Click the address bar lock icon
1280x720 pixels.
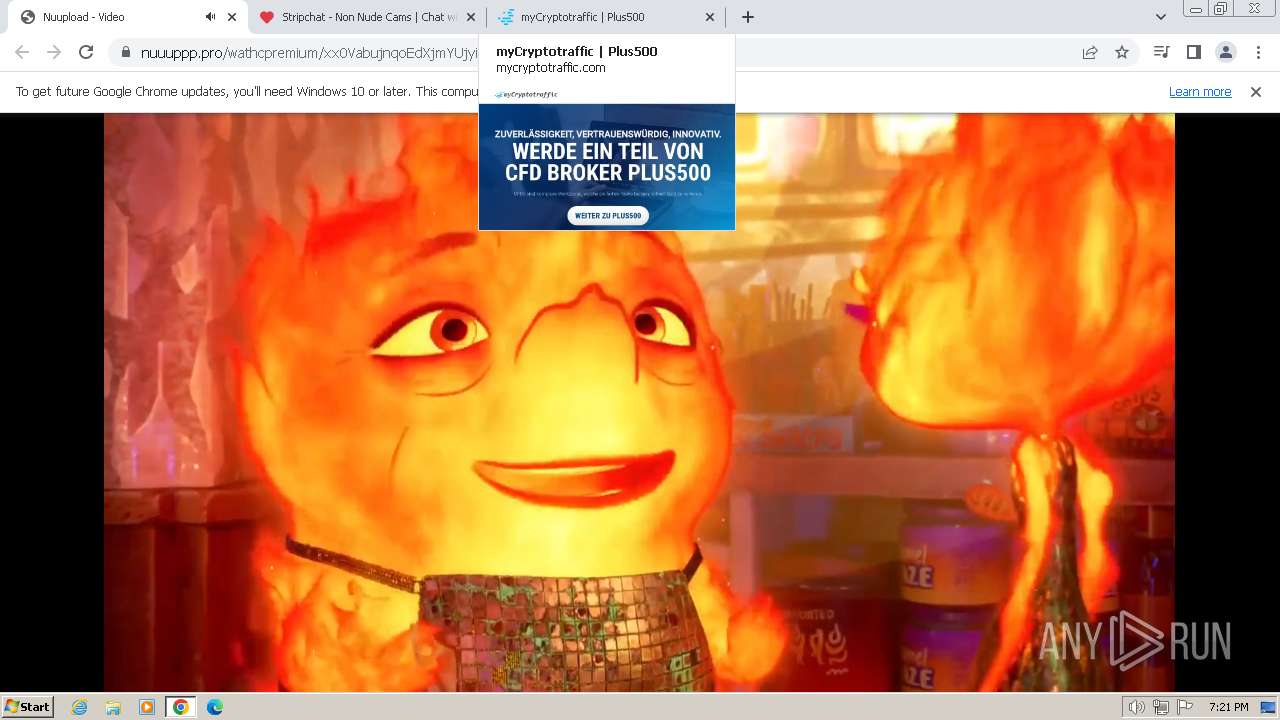click(125, 52)
